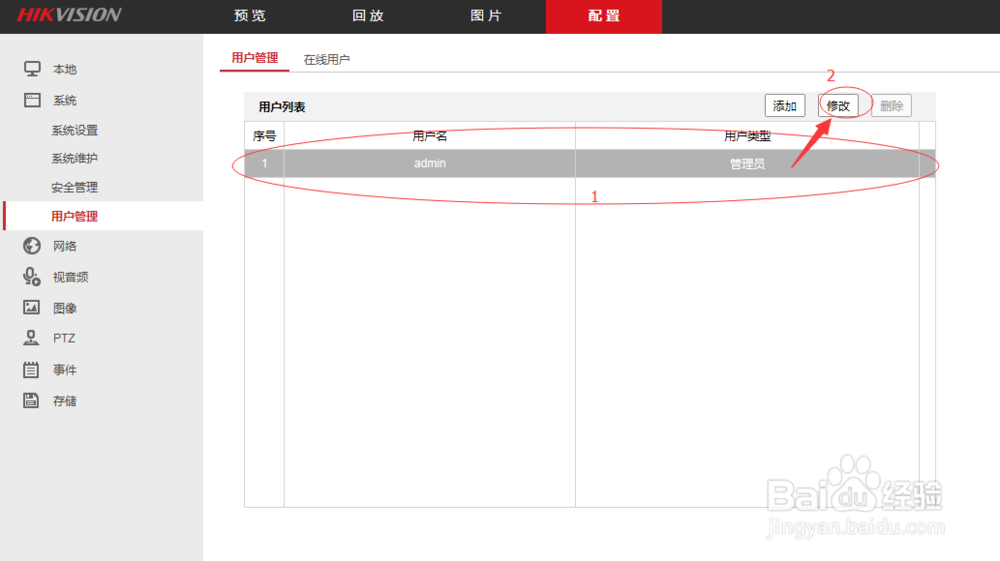Viewport: 1000px width, 561px height.
Task: Expand the 网络 menu section
Action: click(65, 246)
